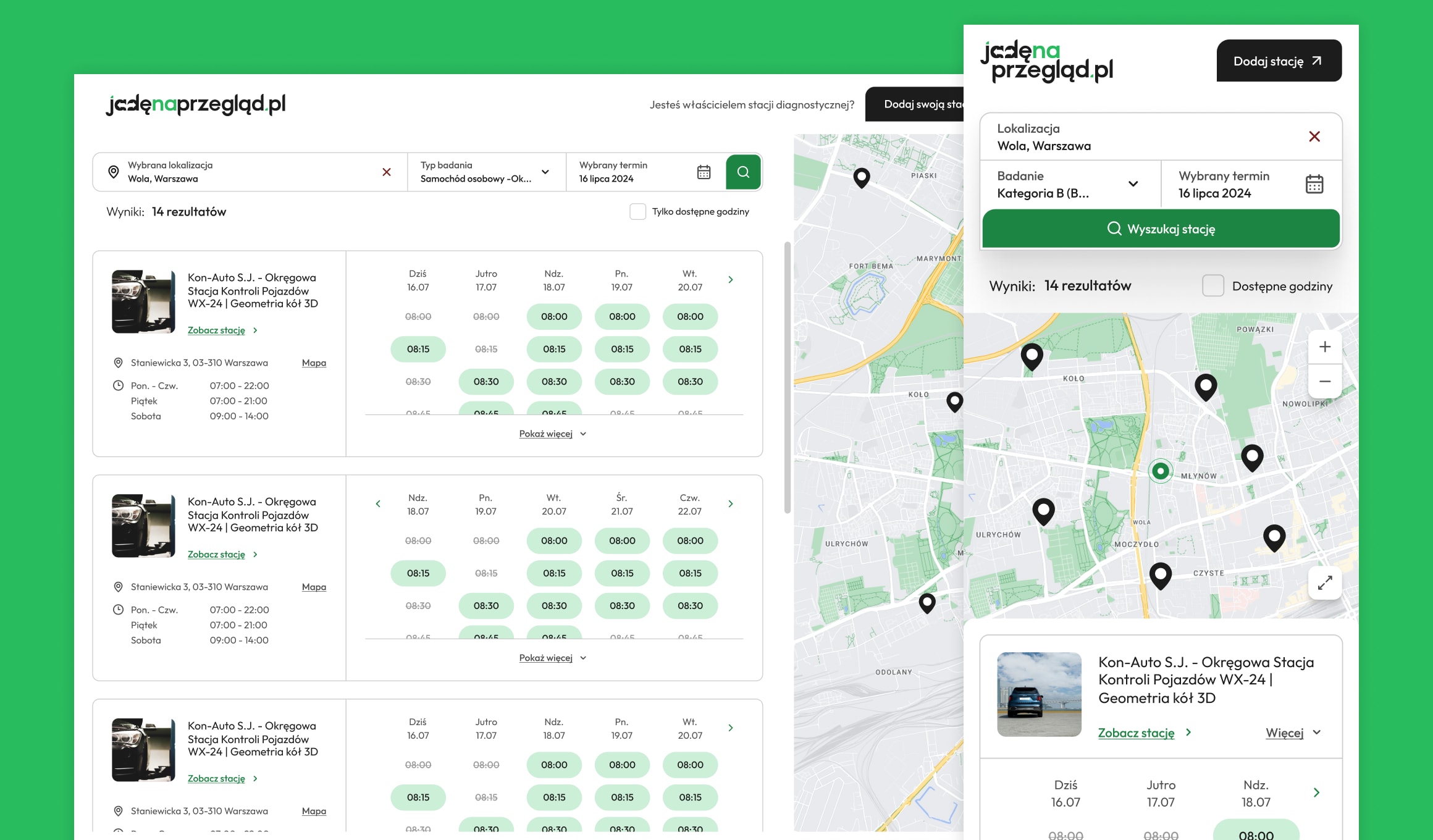Viewport: 1433px width, 840px height.
Task: Click the green search button in desktop search bar
Action: (x=743, y=172)
